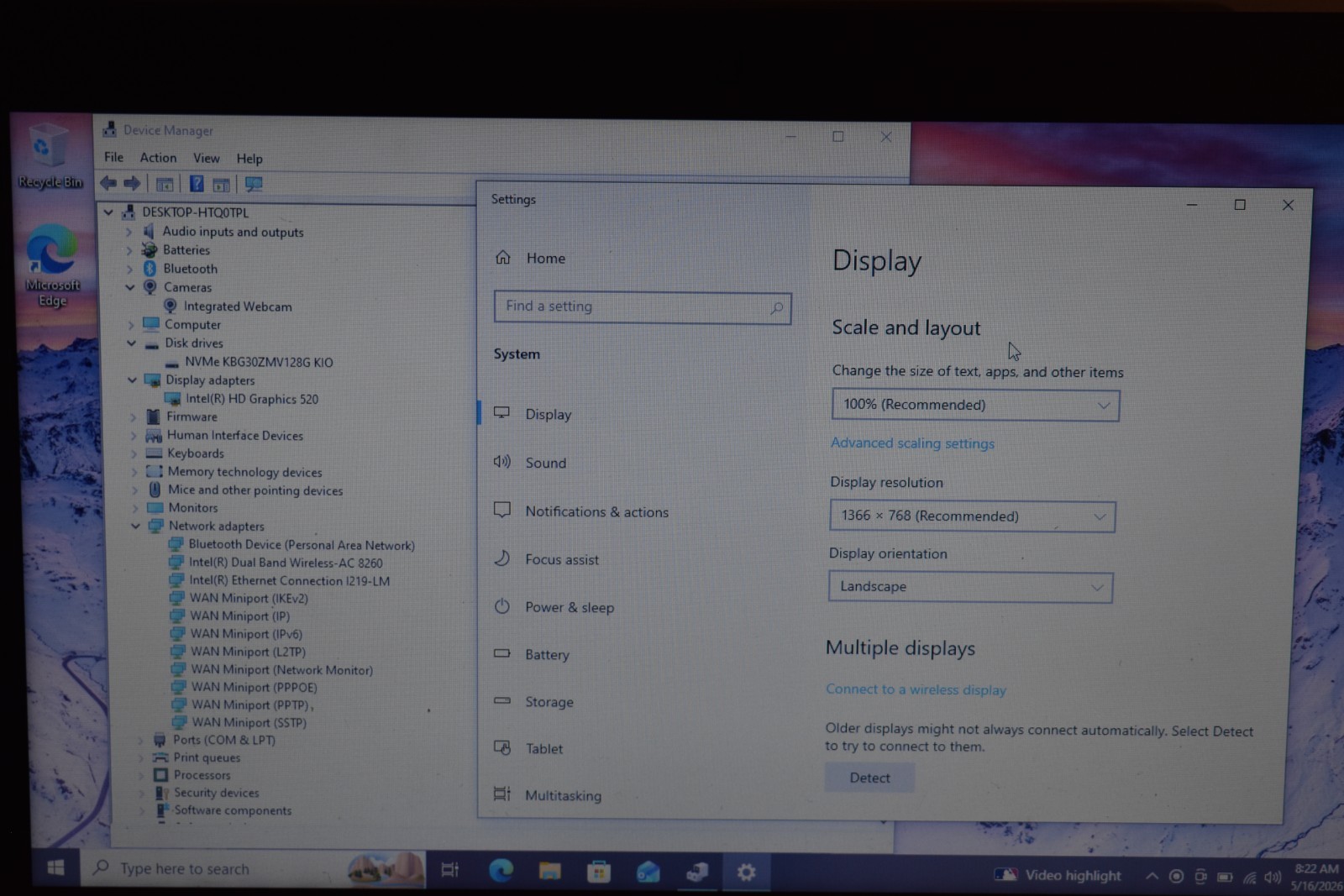Click the scan hardware monitor toolbar icon
This screenshot has width=1344, height=896.
coord(254,184)
